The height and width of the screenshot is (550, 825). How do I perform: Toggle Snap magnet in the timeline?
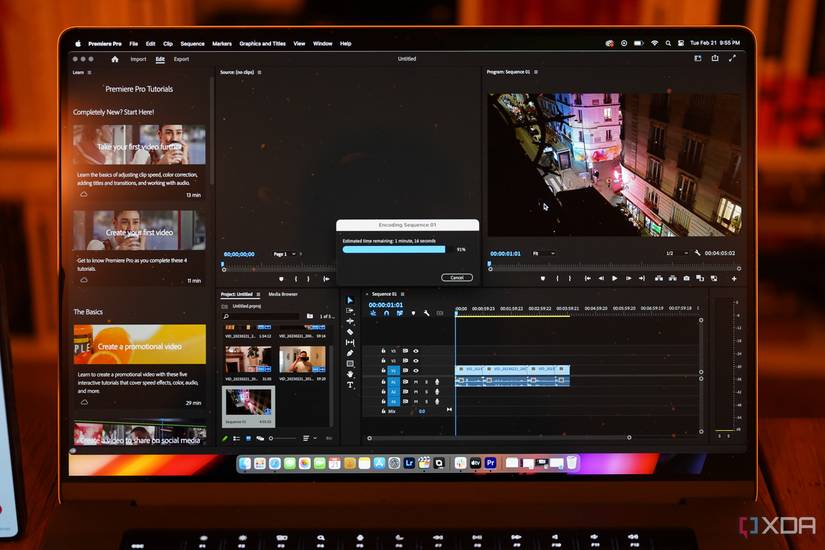pos(386,313)
